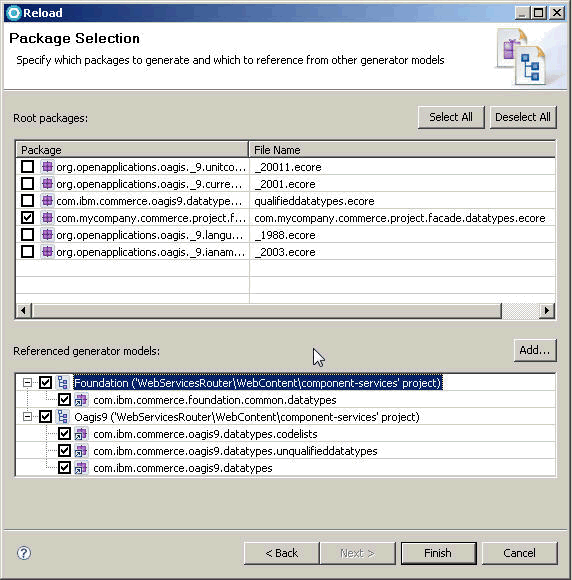Go back with the < Back button
This screenshot has height=580, width=572.
coord(282,553)
